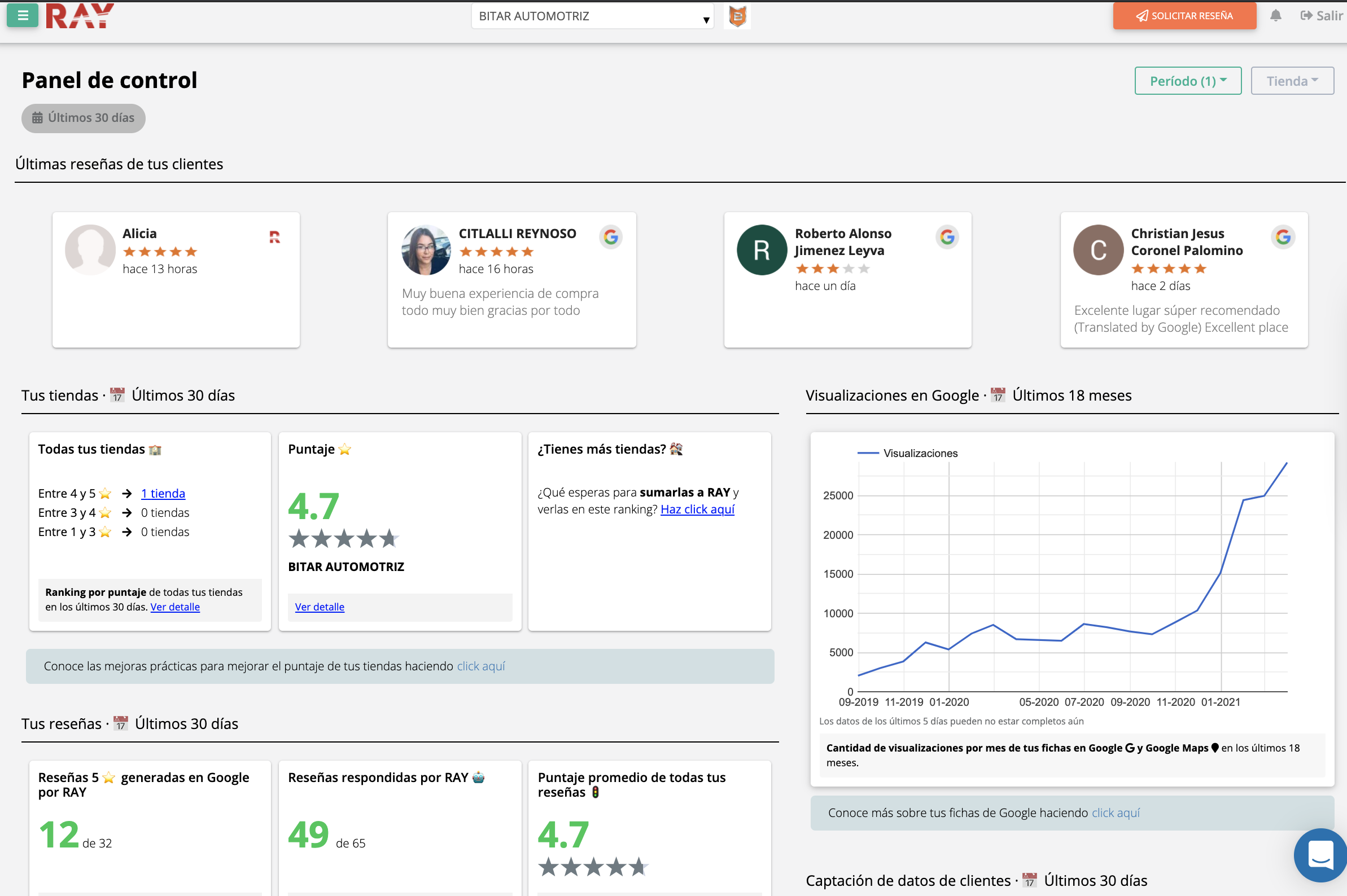Viewport: 1347px width, 896px height.
Task: Click the Últimos 30 días chip
Action: coord(83,118)
